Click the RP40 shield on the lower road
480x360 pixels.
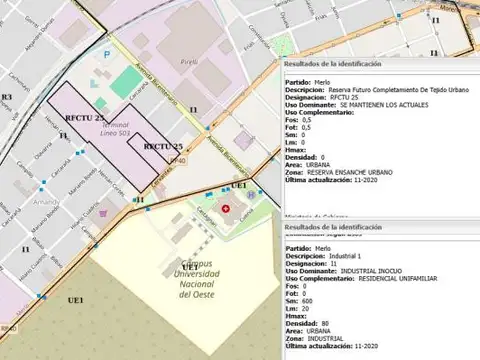[8, 329]
